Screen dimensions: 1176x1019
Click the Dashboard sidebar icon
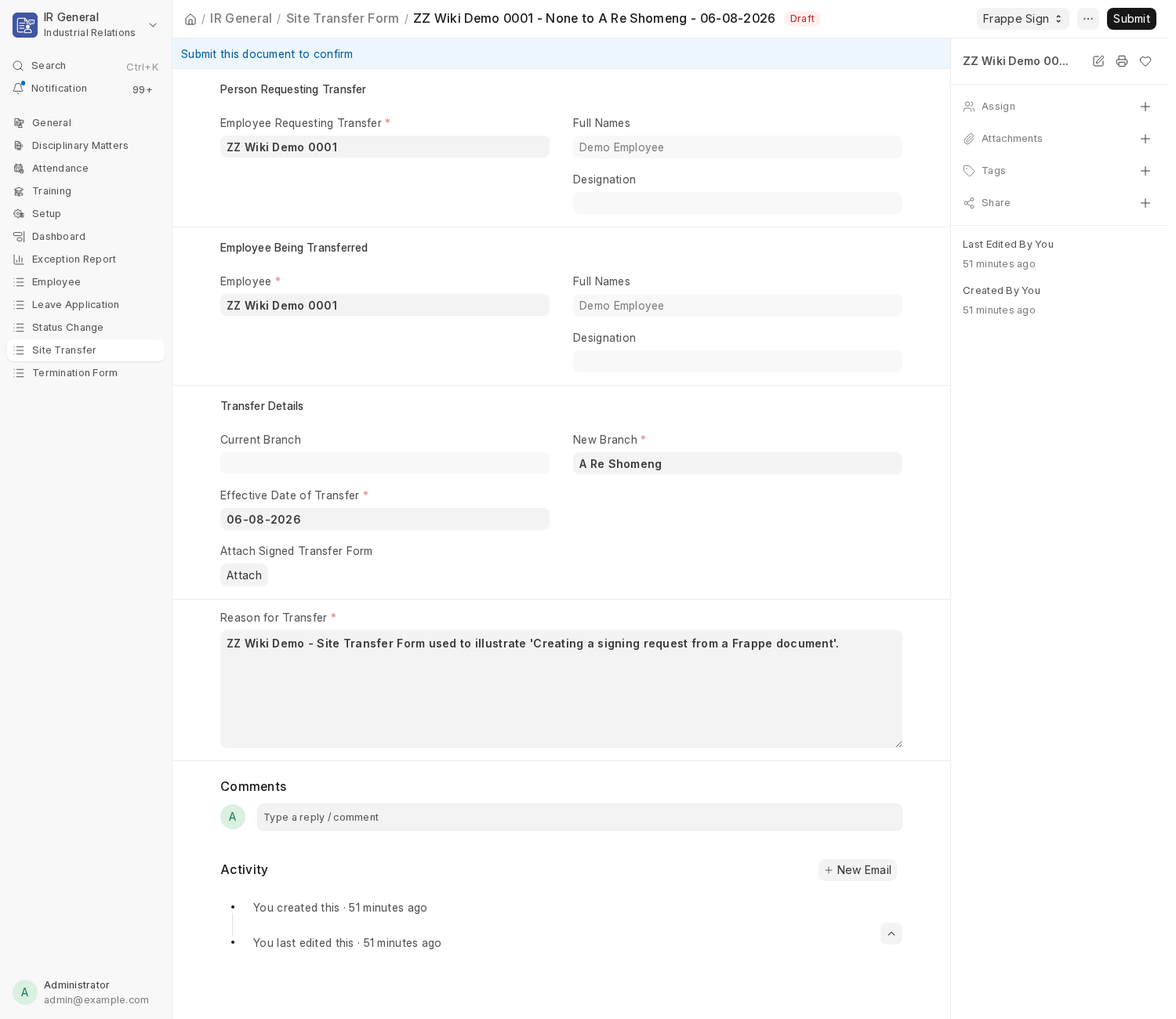[19, 237]
